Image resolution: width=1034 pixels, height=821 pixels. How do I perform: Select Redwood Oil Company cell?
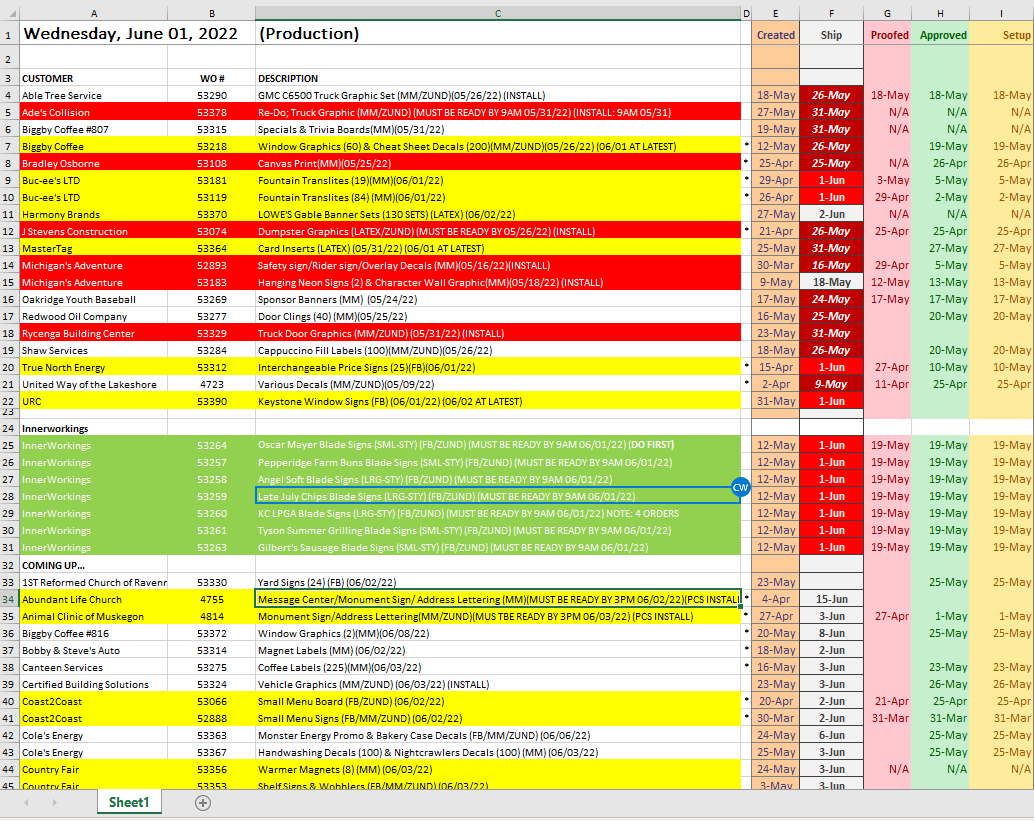tap(94, 317)
